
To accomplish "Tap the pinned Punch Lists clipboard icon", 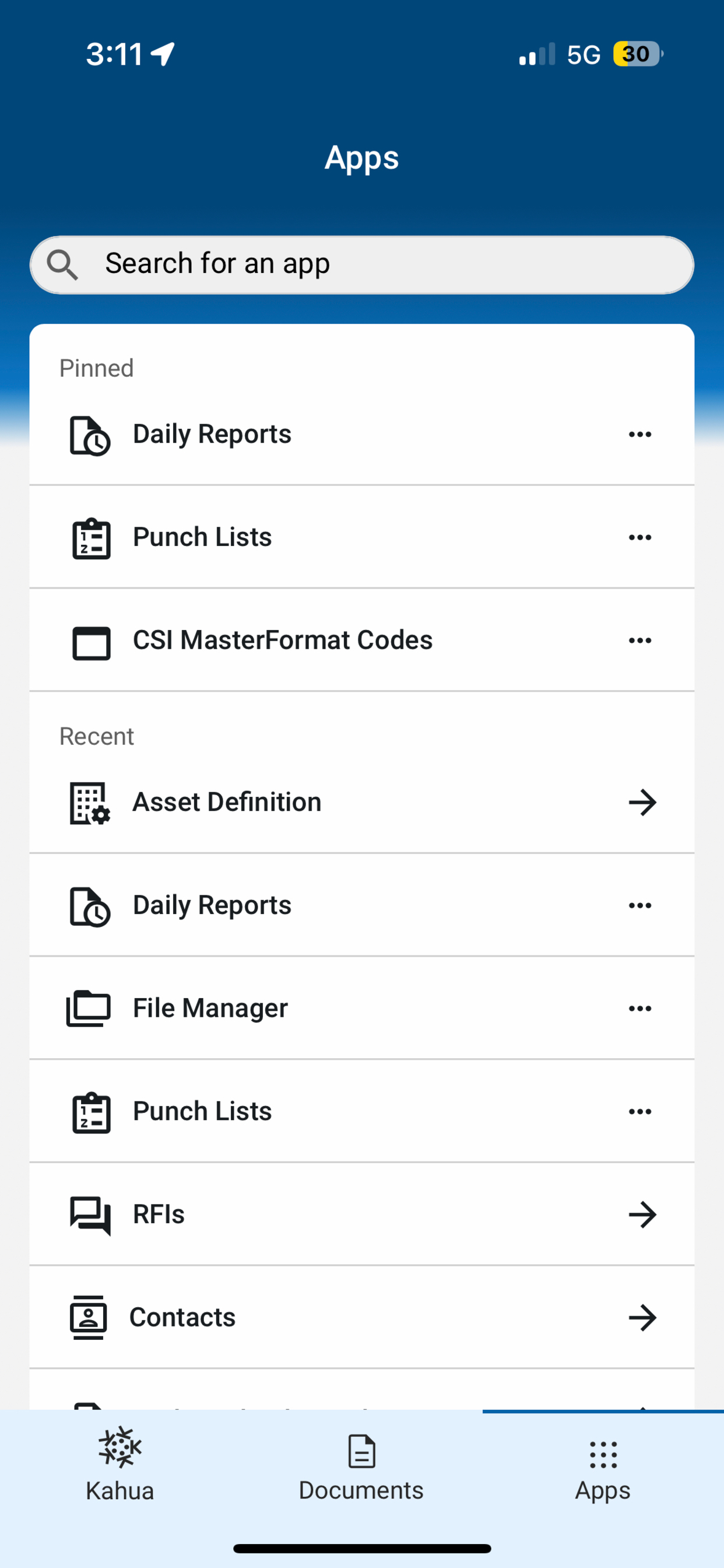I will (92, 538).
